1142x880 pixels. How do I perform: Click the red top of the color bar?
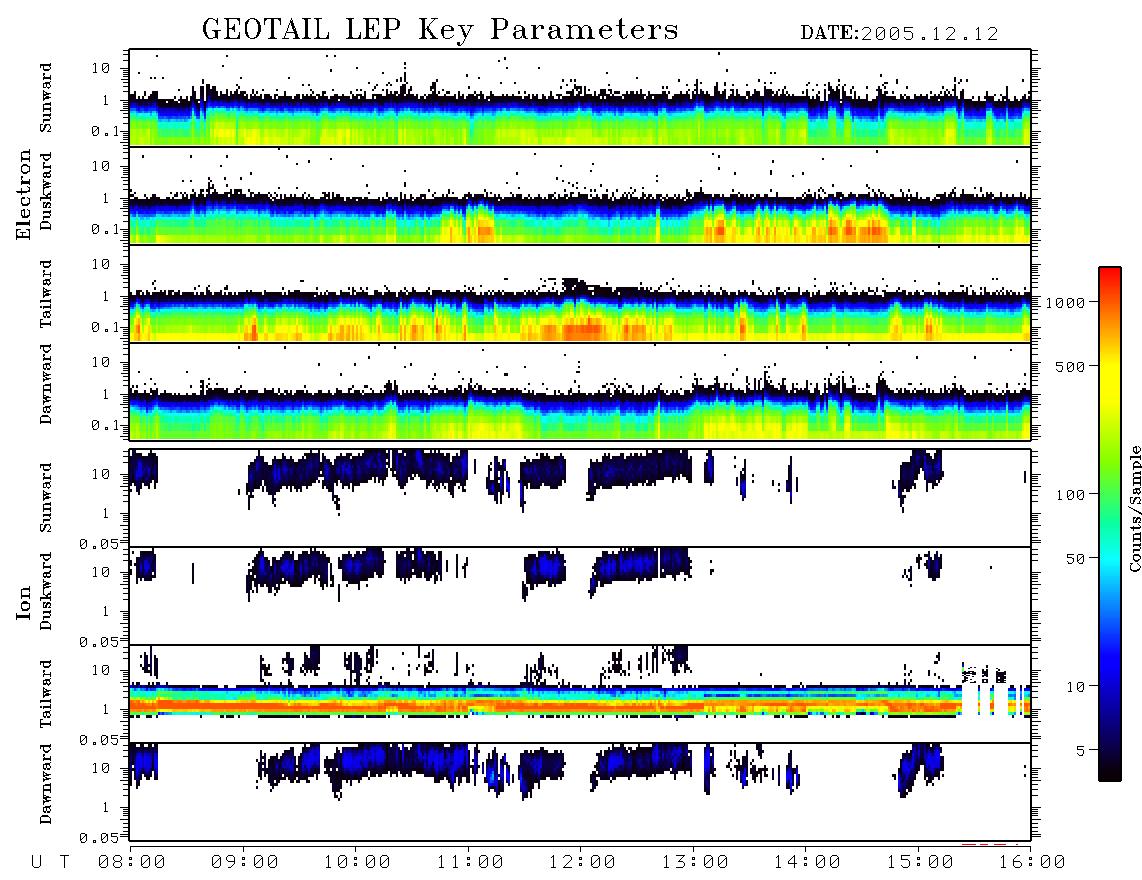tap(1110, 273)
